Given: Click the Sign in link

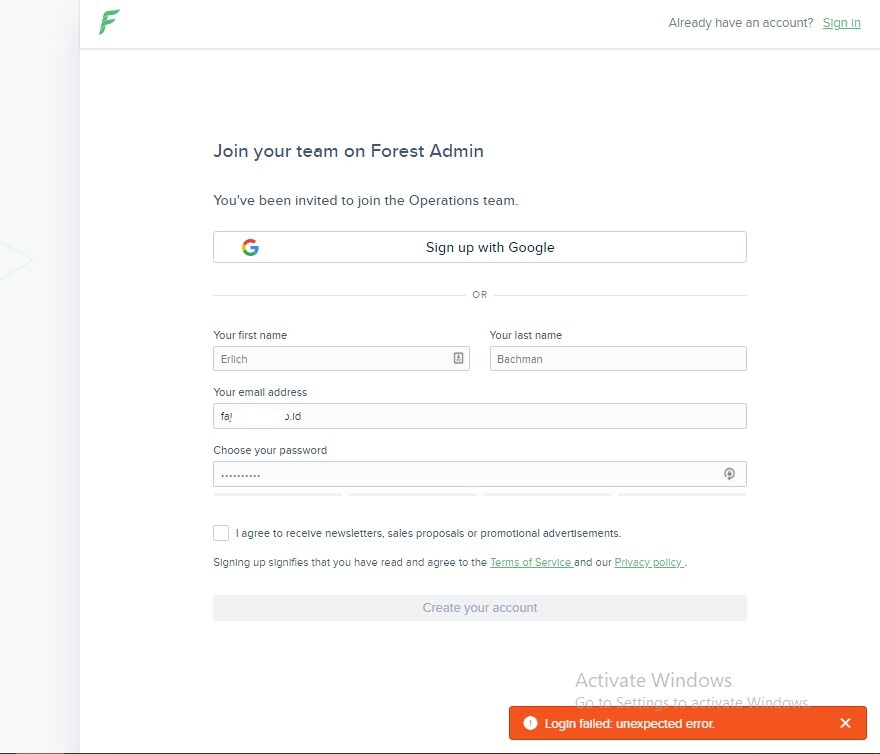Looking at the screenshot, I should coord(841,23).
